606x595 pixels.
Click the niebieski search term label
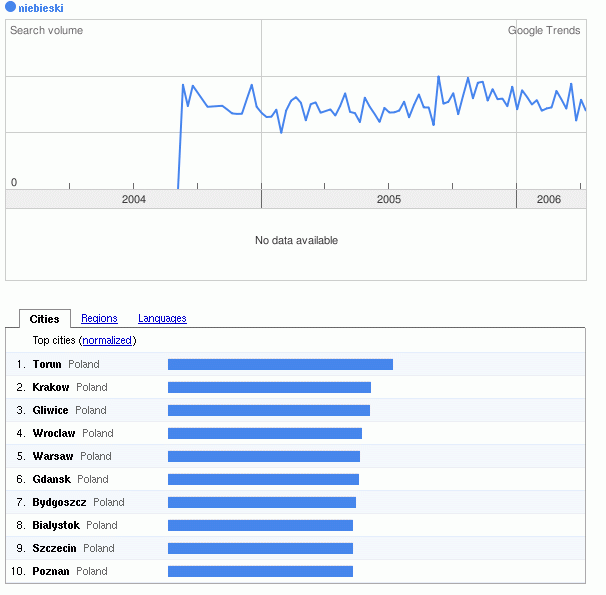pyautogui.click(x=41, y=8)
